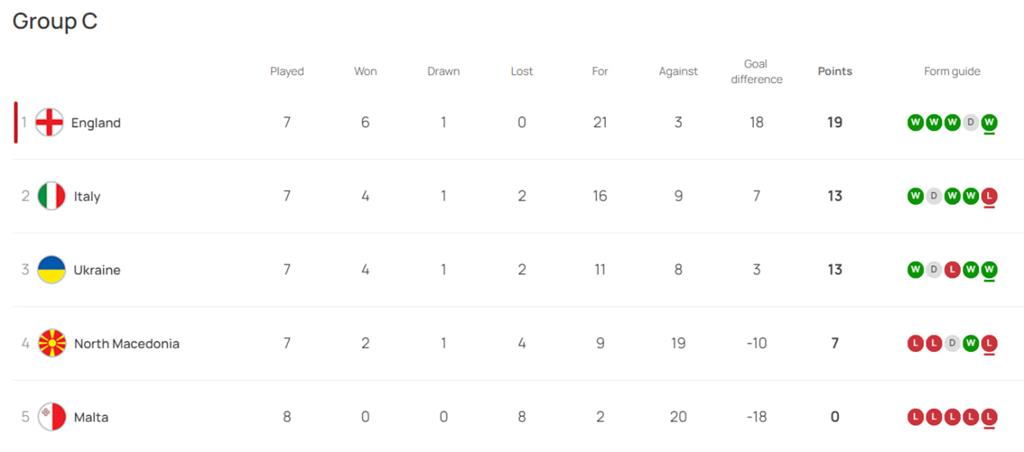Click the Points column header
The width and height of the screenshot is (1024, 452).
(835, 72)
